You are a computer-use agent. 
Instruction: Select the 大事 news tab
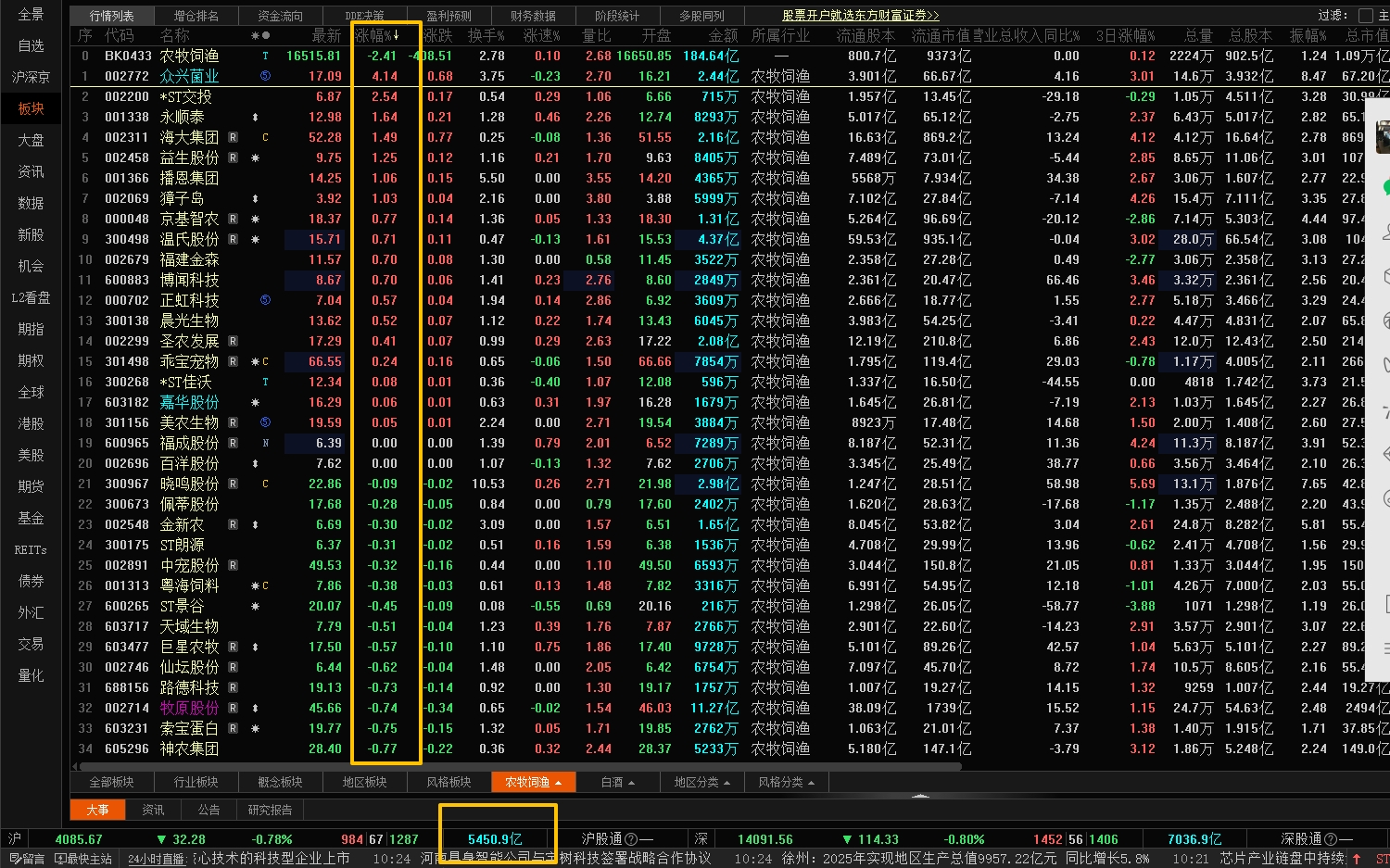pyautogui.click(x=97, y=810)
